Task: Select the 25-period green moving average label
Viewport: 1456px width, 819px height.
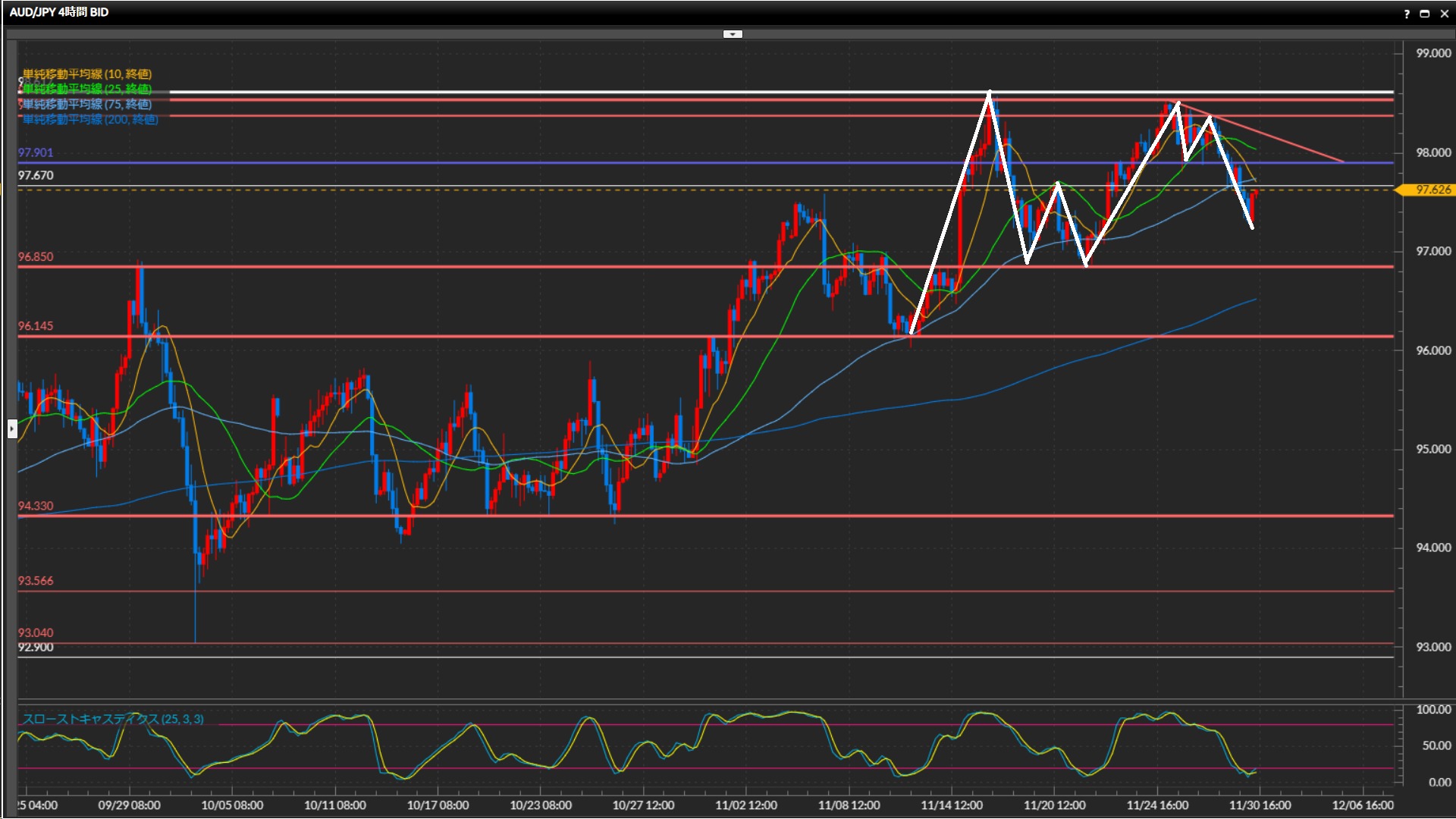Action: (87, 89)
